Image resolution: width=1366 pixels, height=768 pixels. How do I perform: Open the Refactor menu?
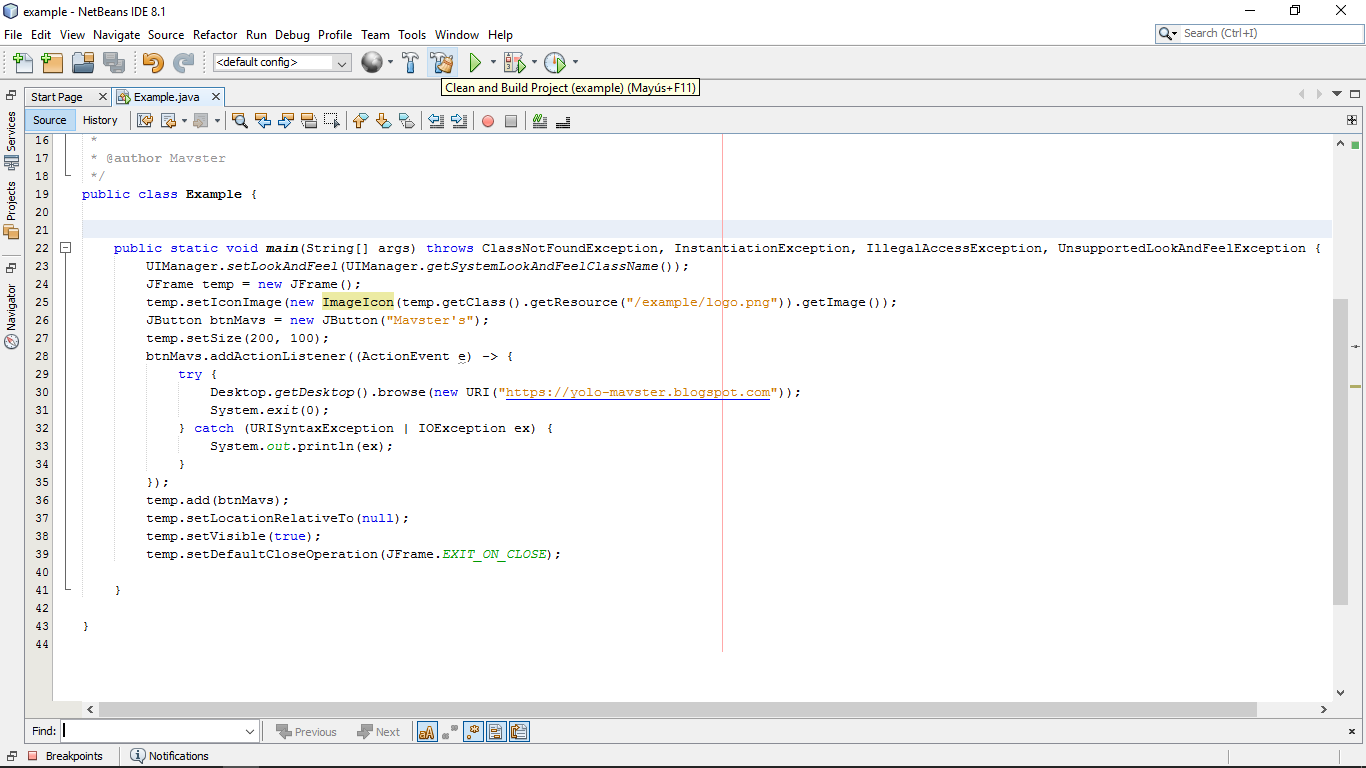214,34
